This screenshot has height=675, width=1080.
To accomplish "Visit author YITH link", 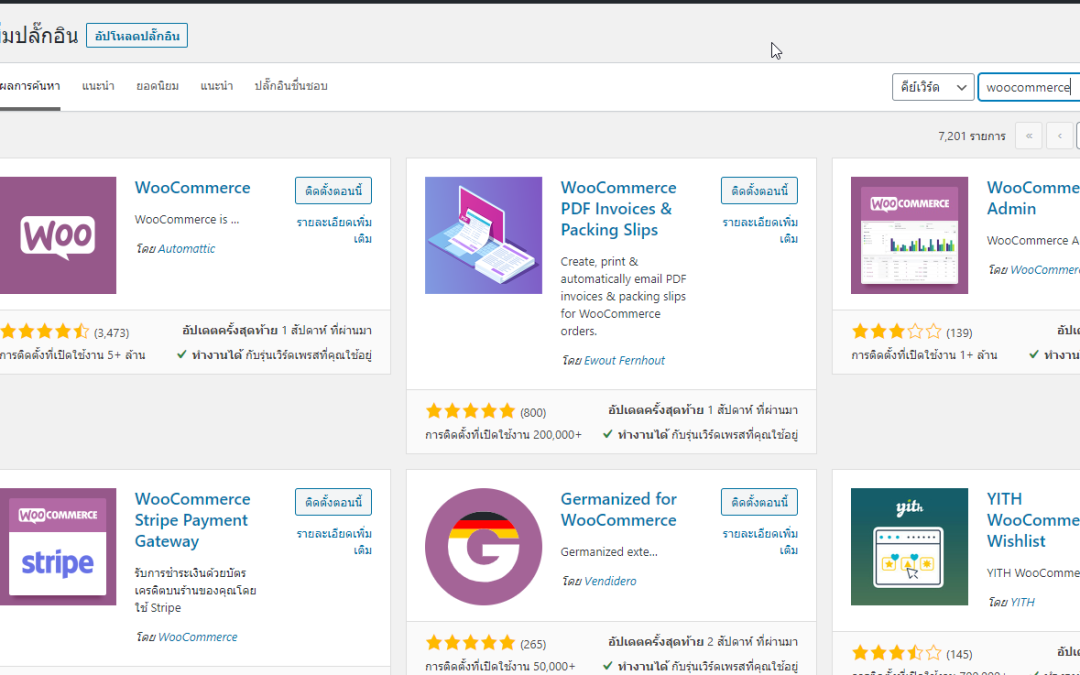I will (1022, 602).
